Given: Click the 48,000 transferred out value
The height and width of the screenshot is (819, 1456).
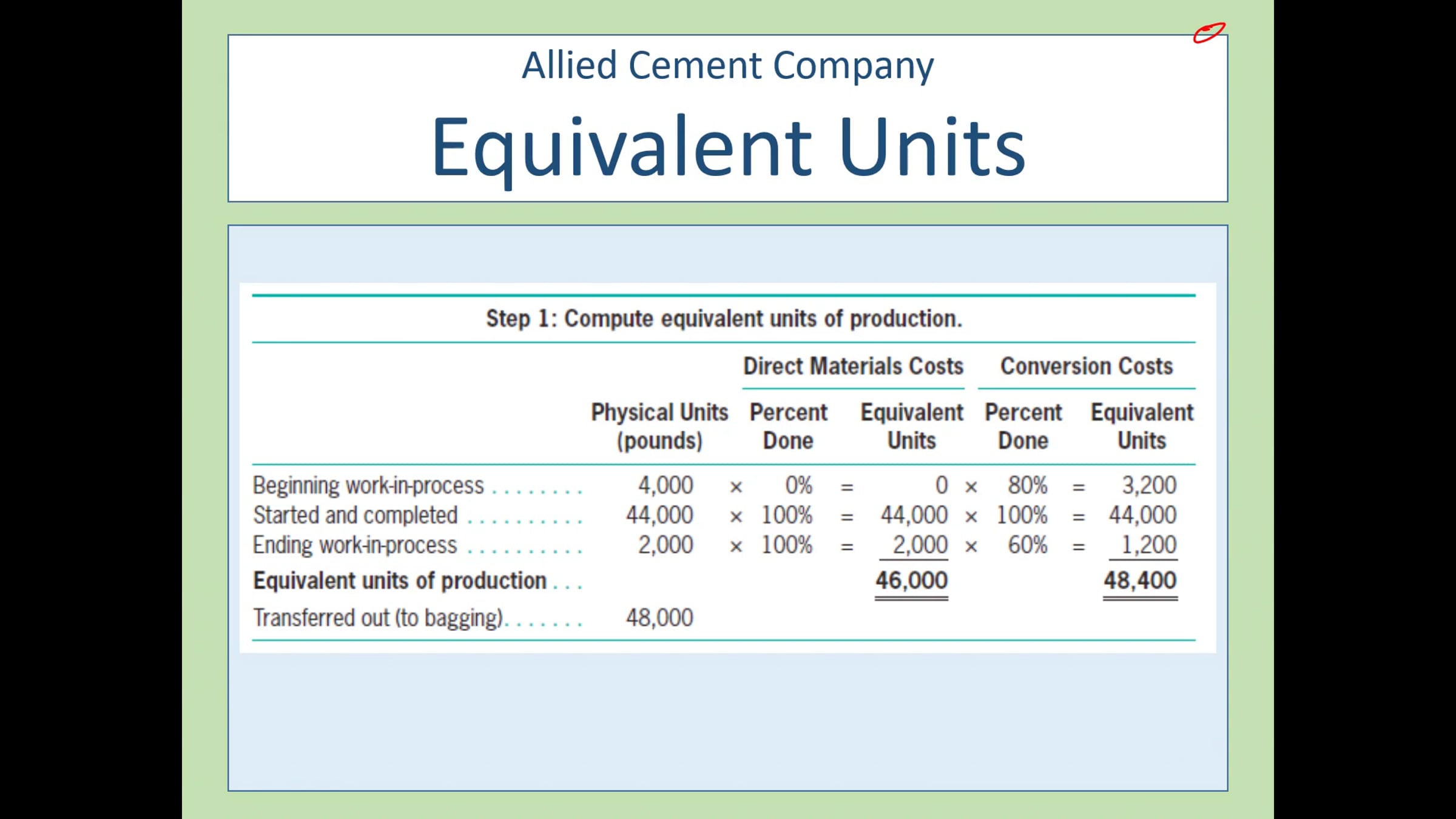Looking at the screenshot, I should [659, 618].
